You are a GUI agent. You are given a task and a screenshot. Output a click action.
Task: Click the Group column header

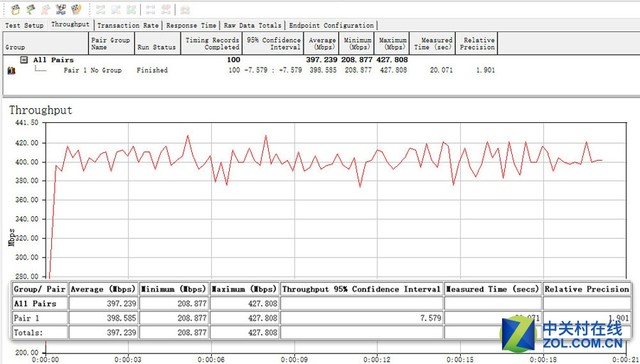[x=46, y=43]
